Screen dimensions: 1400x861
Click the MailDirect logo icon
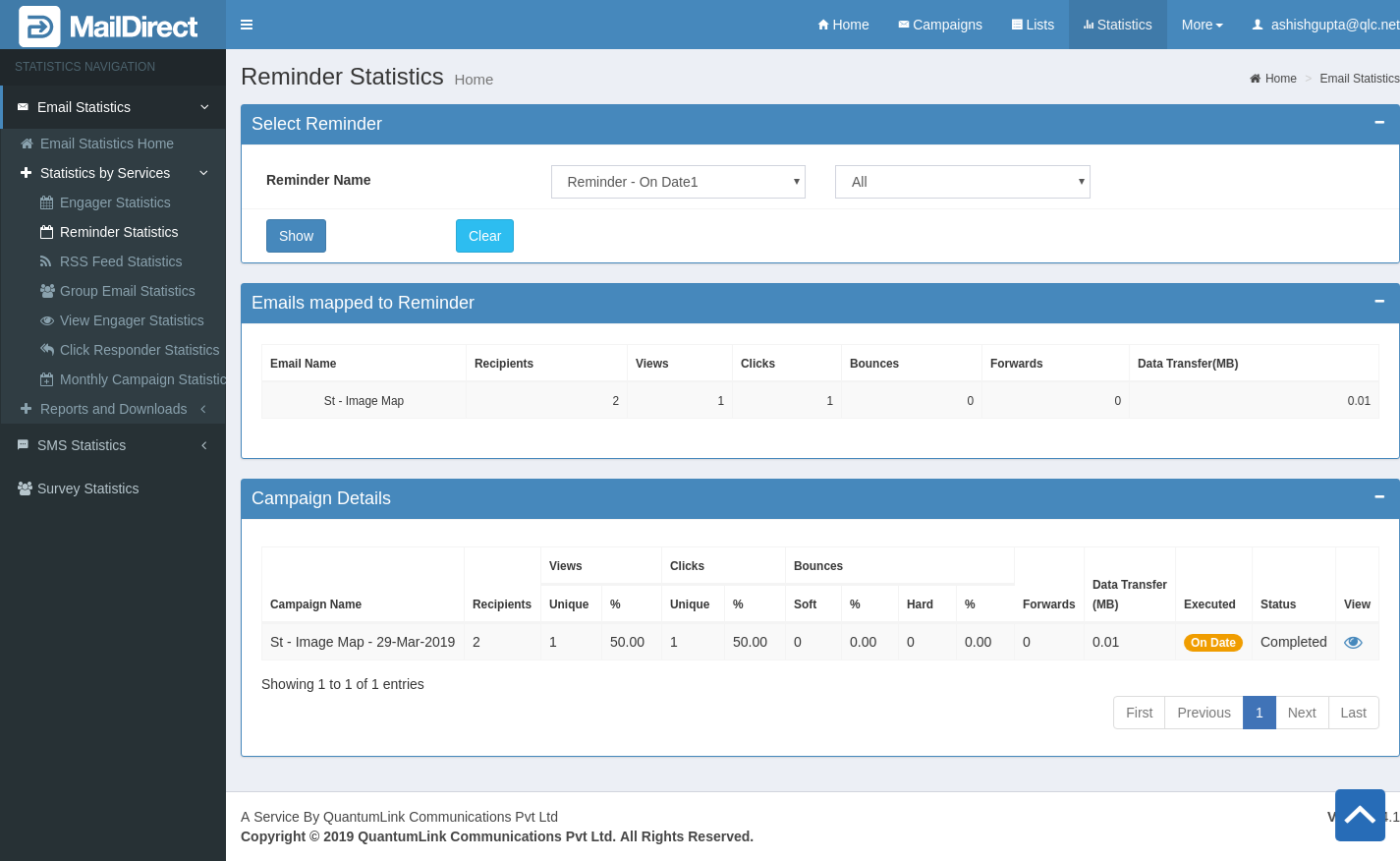(39, 27)
